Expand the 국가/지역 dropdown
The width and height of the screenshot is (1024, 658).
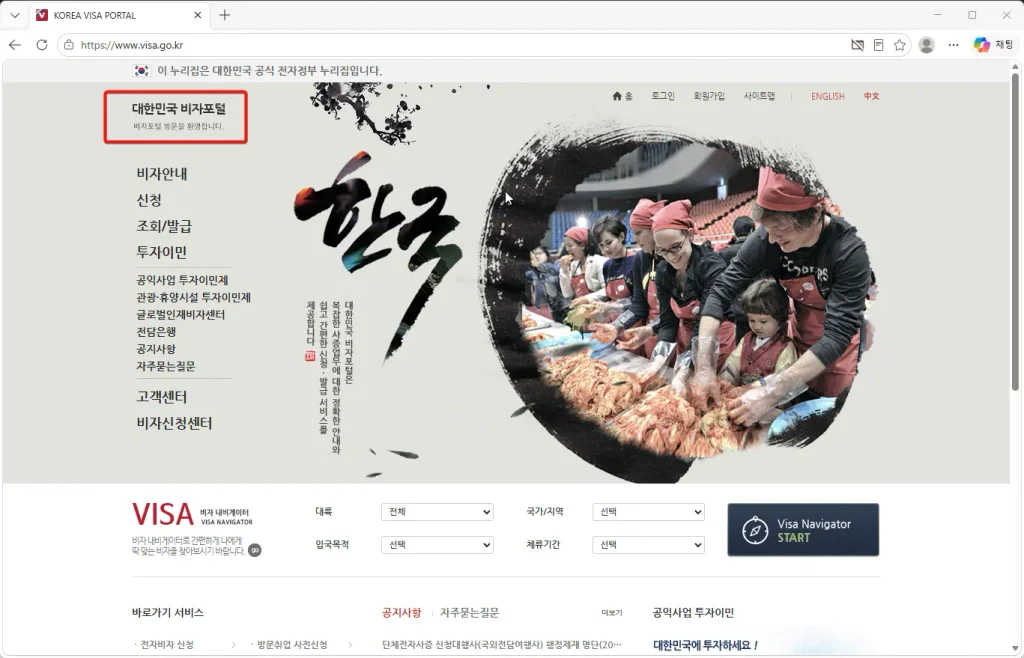click(648, 512)
